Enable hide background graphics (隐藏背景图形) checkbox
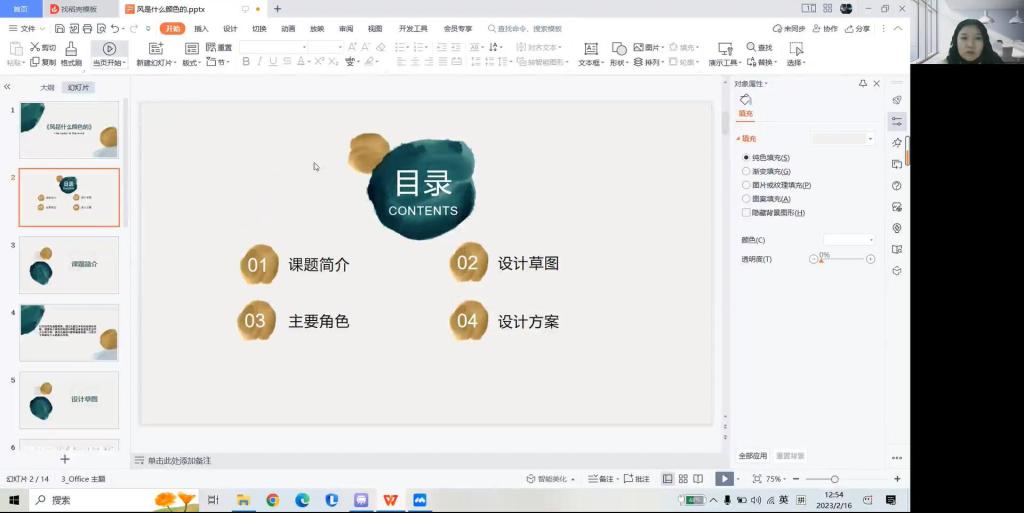The image size is (1024, 513). 746,213
